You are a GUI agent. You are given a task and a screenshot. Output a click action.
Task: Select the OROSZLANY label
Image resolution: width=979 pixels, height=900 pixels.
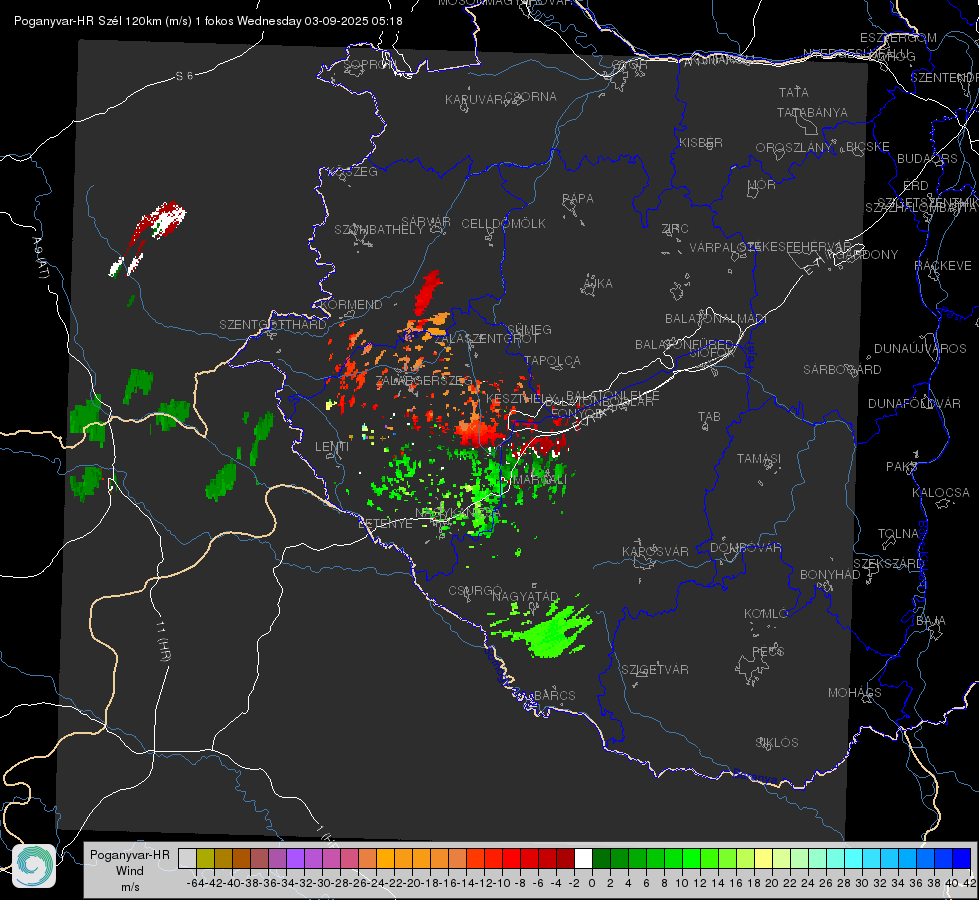tap(794, 147)
